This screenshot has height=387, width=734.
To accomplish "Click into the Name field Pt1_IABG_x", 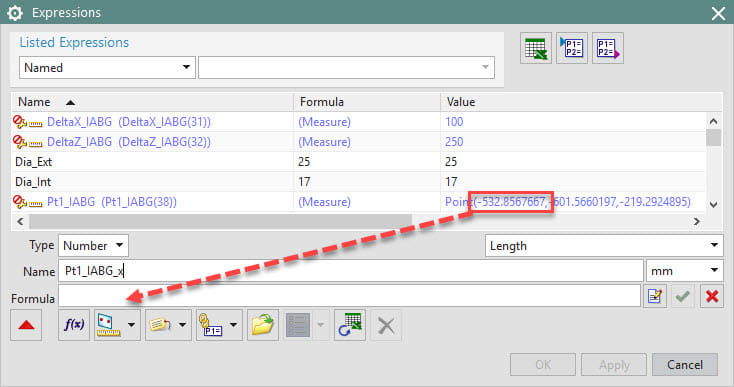I will point(351,271).
